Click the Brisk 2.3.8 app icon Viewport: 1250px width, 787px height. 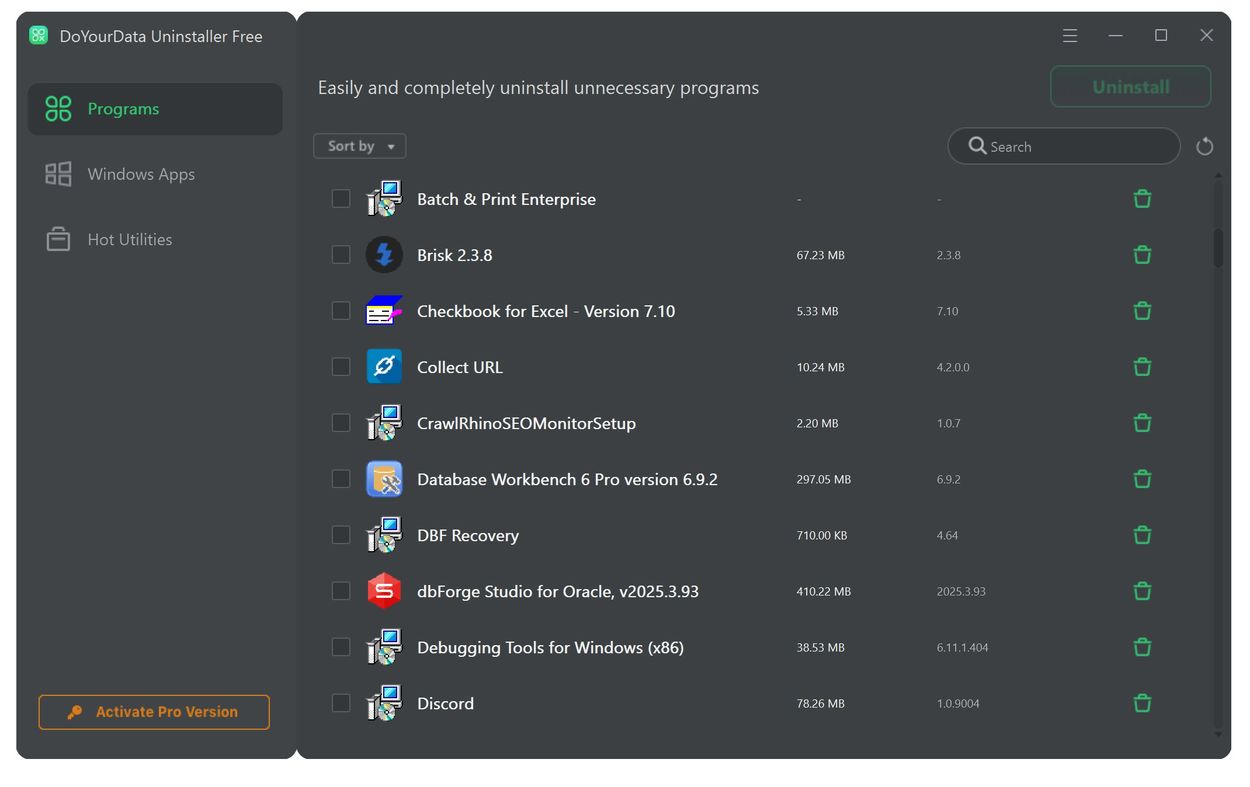pyautogui.click(x=384, y=255)
